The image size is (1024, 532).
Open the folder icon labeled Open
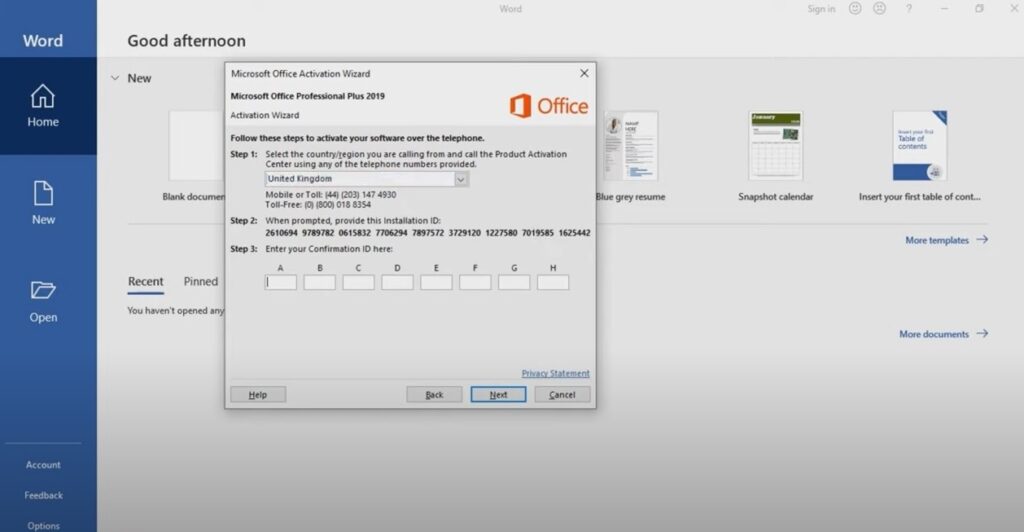(43, 290)
